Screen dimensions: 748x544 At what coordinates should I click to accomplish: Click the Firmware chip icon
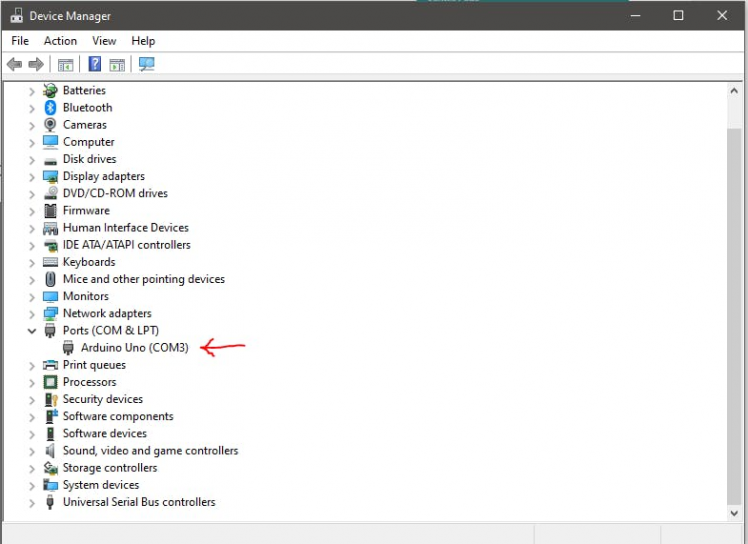[50, 210]
